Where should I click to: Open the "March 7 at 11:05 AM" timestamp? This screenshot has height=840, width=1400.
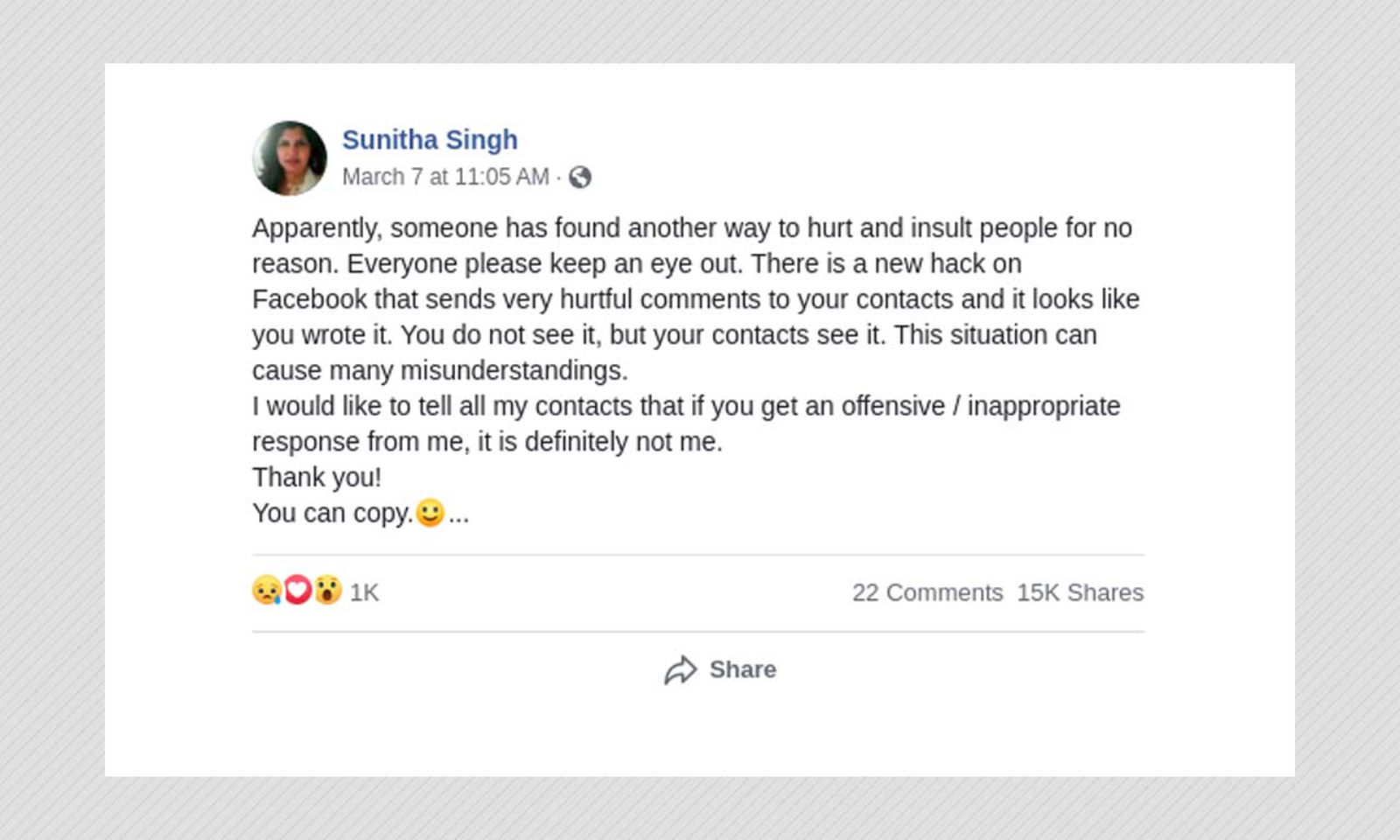click(445, 178)
